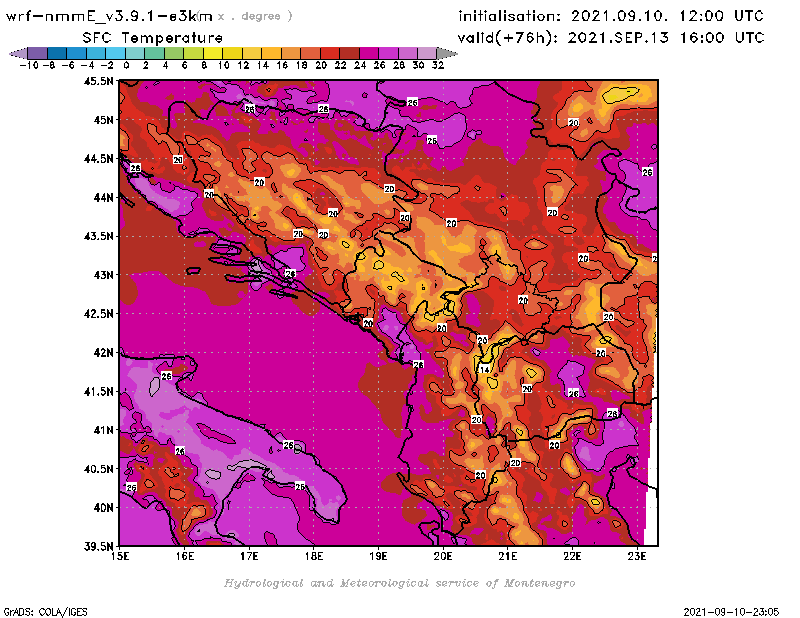
Task: Select the green legend swatch between 2 and 4
Action: tap(155, 53)
